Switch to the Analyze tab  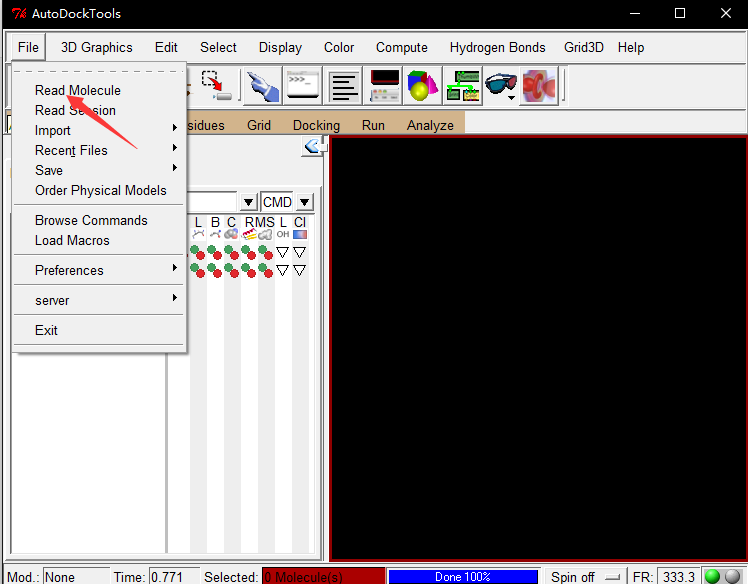point(430,125)
